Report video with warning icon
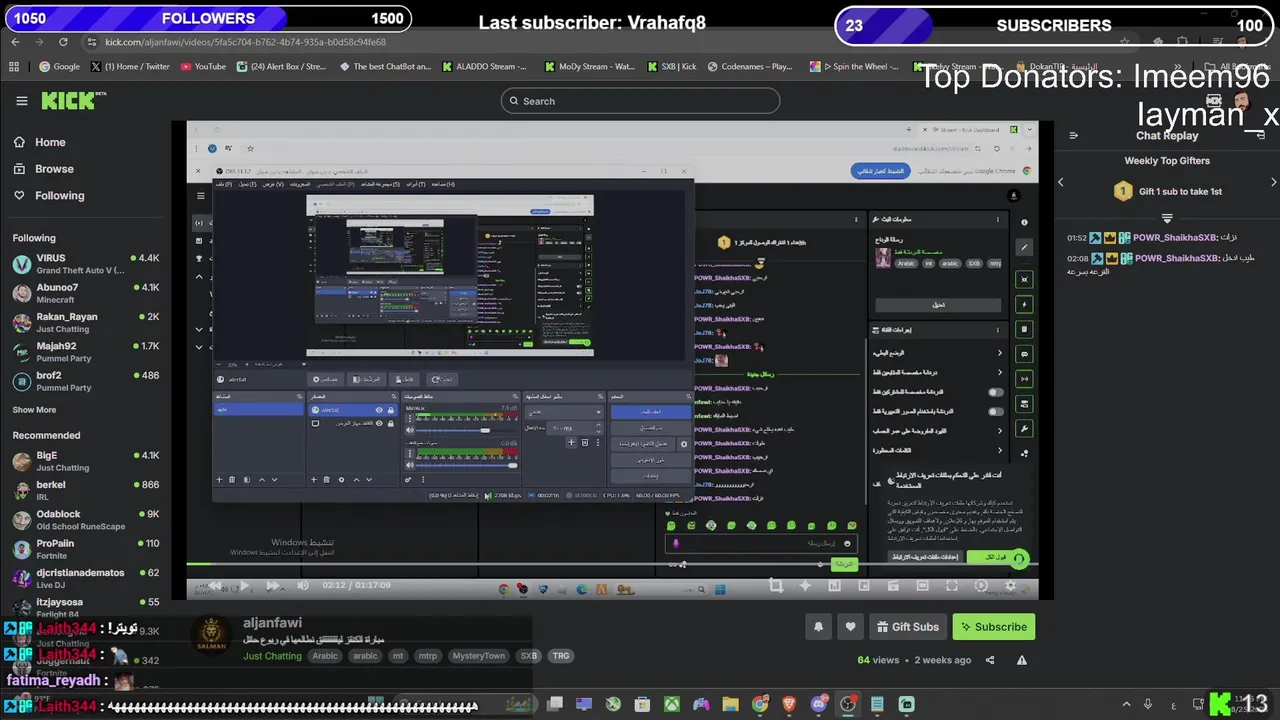The height and width of the screenshot is (720, 1280). click(x=1021, y=660)
